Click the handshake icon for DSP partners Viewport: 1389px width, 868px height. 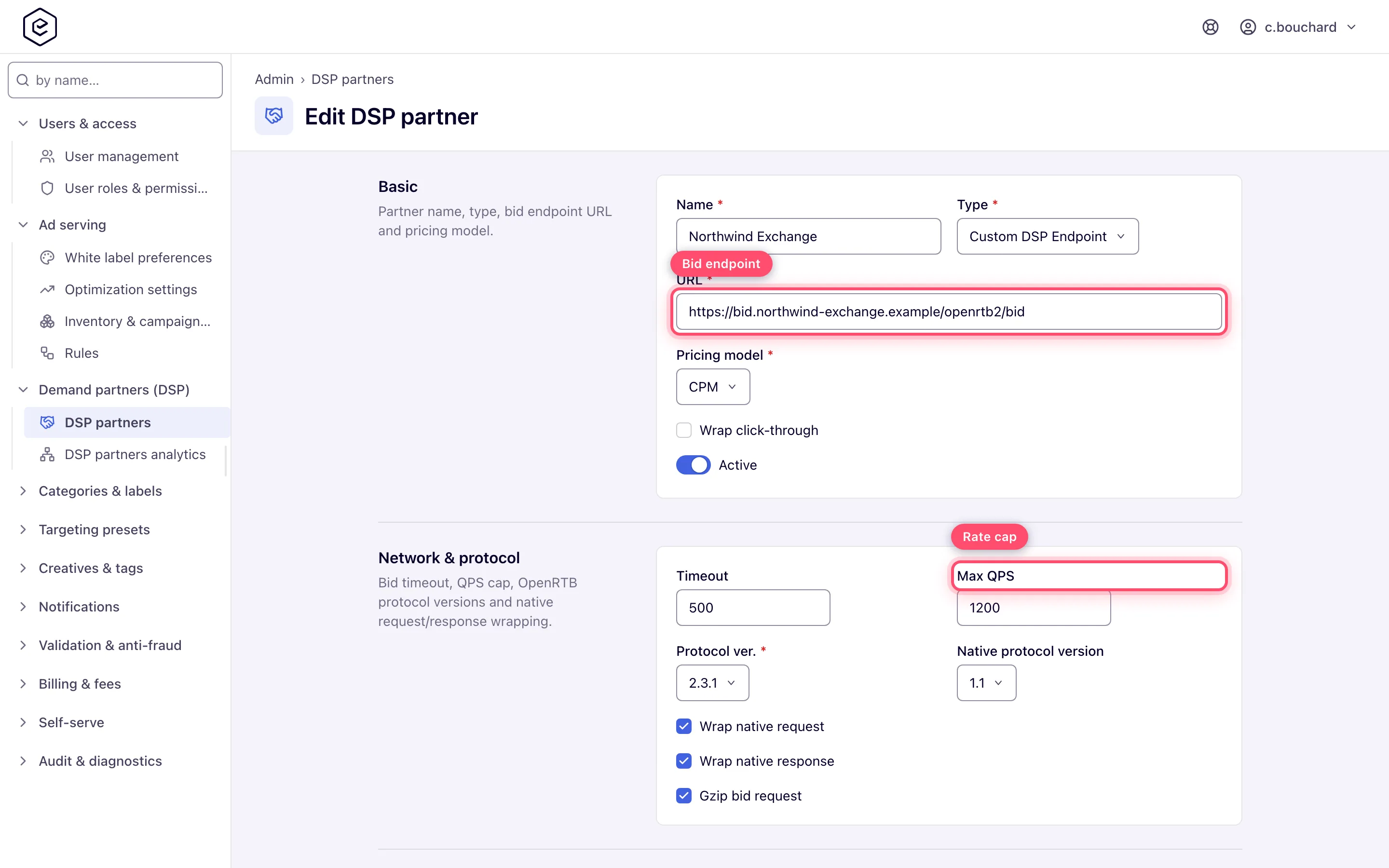pyautogui.click(x=47, y=422)
